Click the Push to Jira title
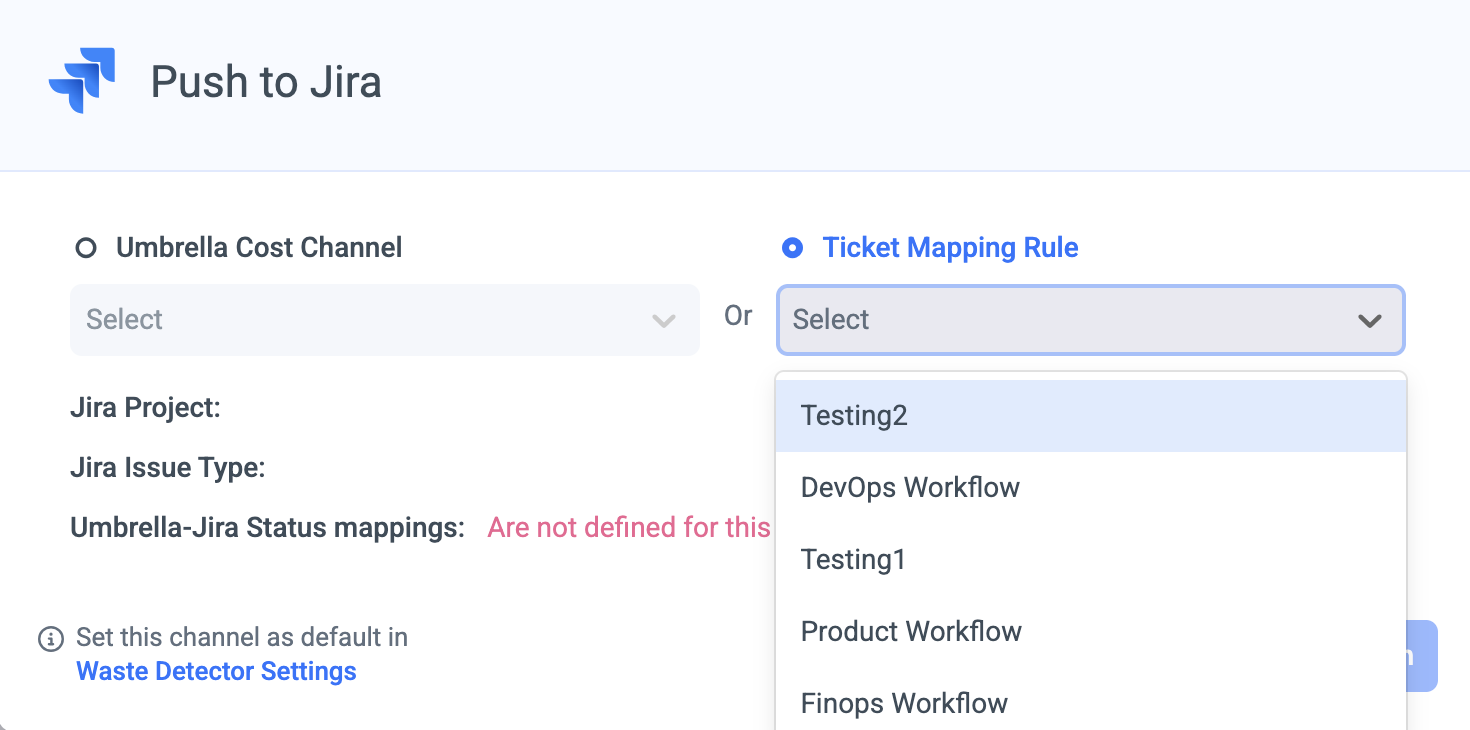 266,82
